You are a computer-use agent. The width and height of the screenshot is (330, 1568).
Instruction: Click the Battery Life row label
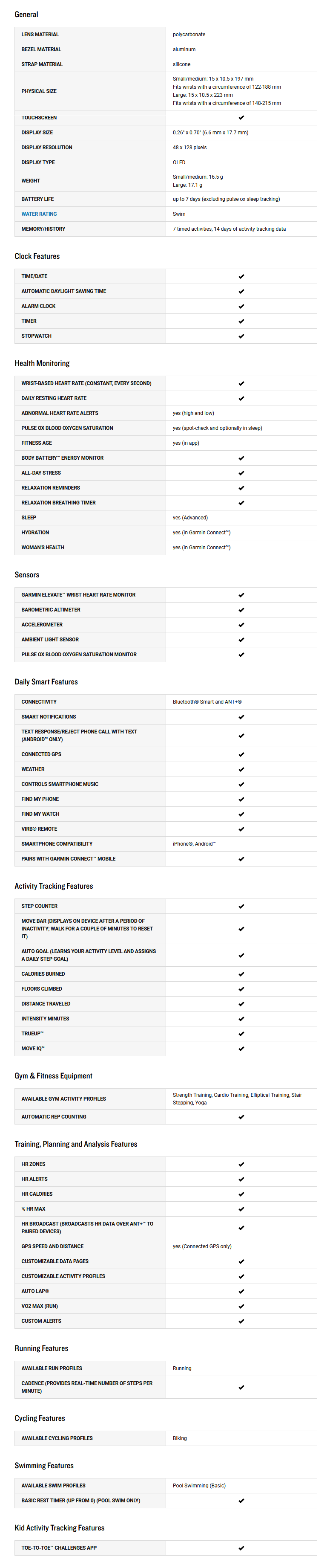(x=37, y=199)
